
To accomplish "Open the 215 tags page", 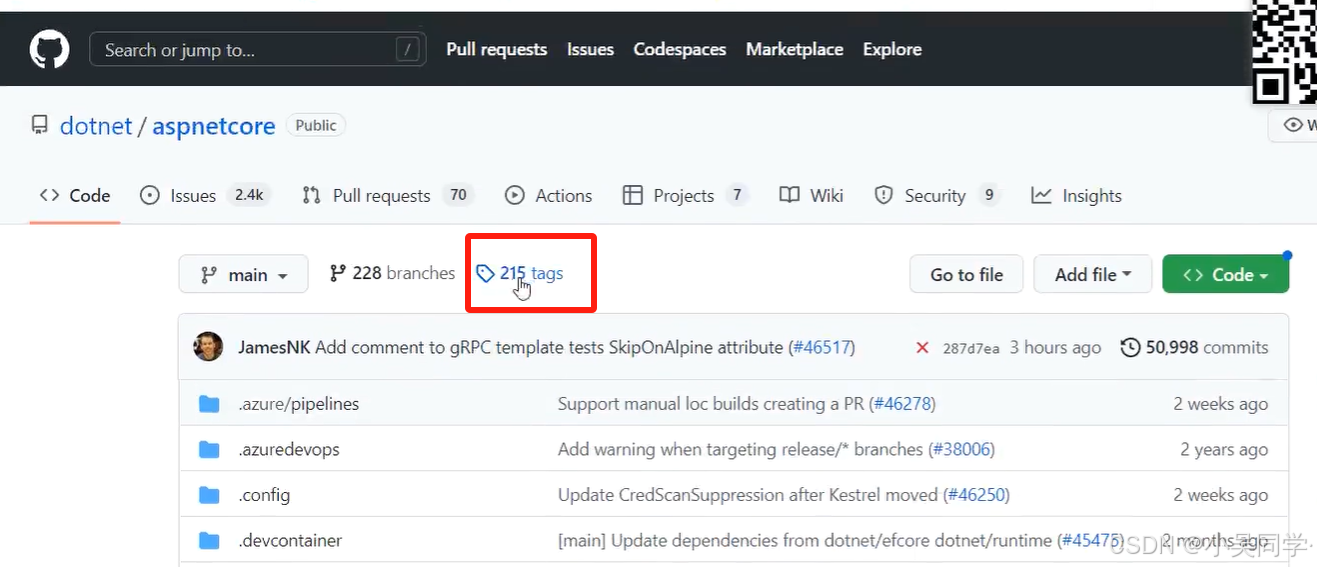I will pyautogui.click(x=520, y=273).
